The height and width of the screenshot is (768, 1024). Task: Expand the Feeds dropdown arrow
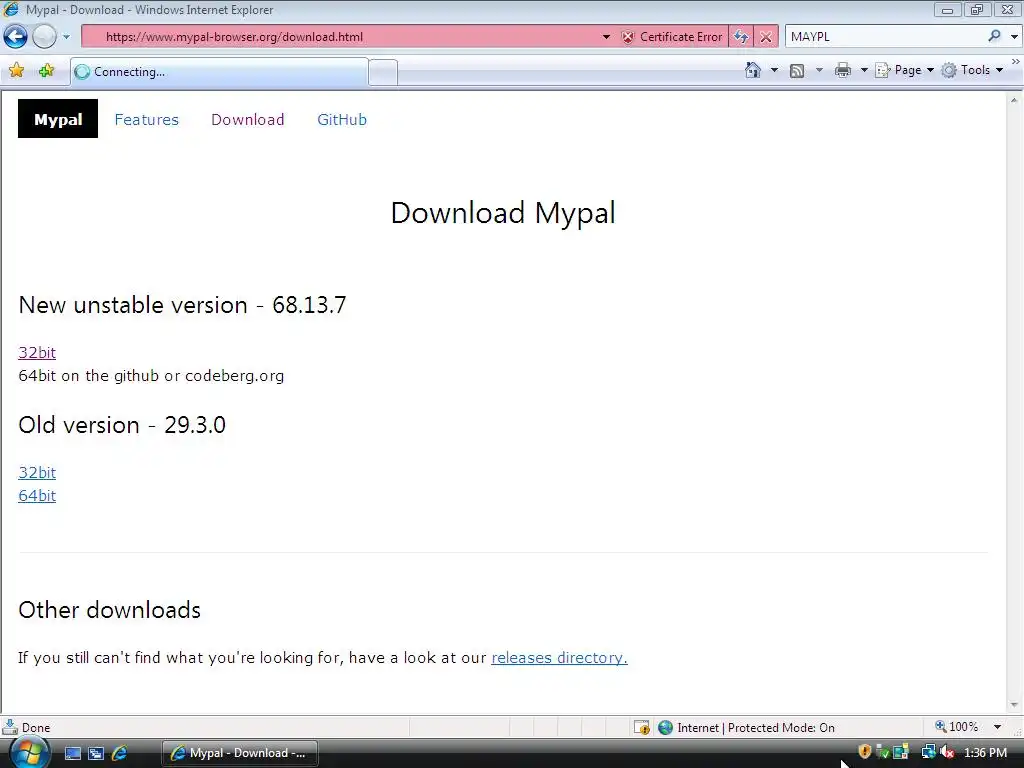pos(819,70)
